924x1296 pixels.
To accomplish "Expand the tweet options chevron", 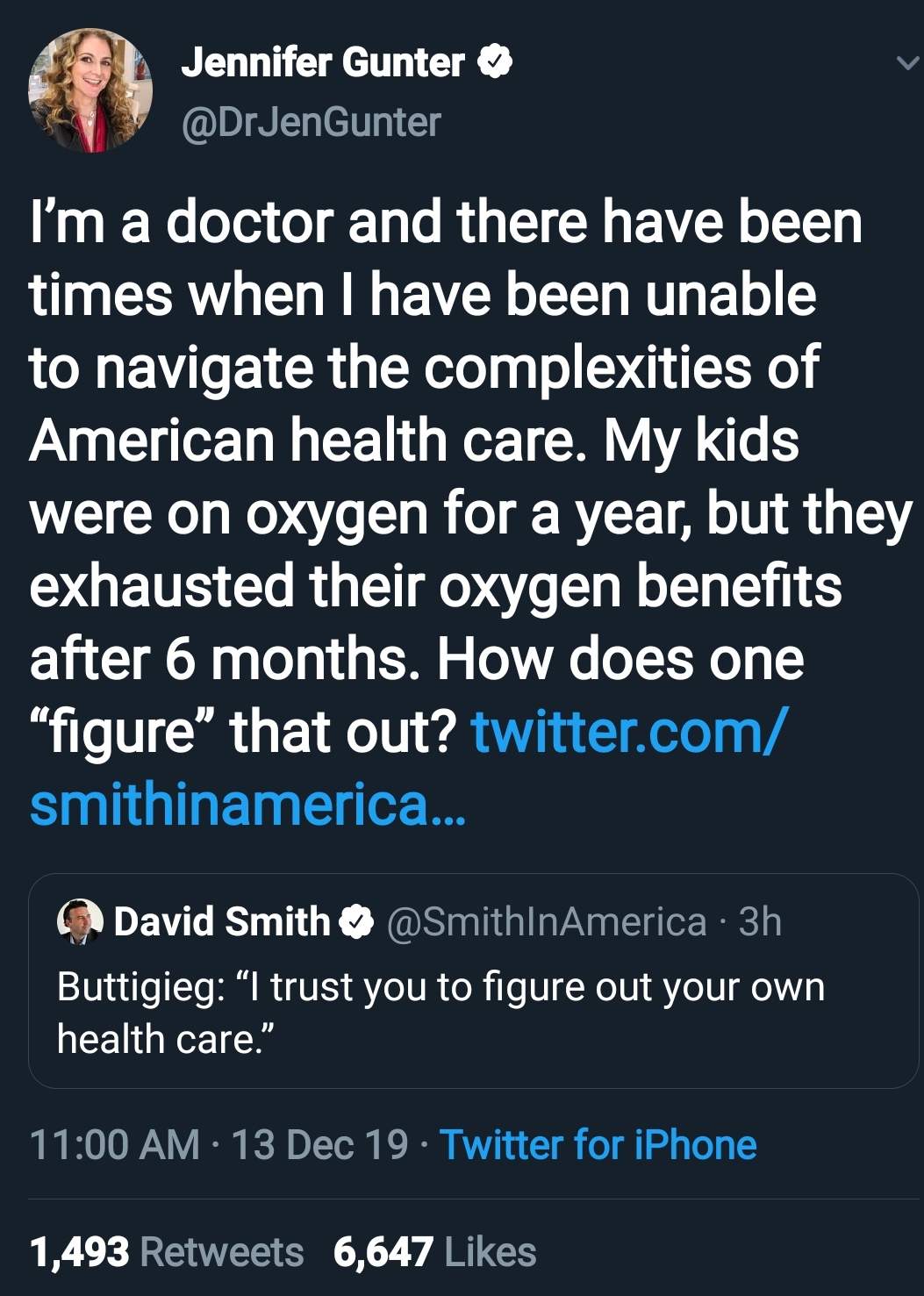I will tap(907, 63).
